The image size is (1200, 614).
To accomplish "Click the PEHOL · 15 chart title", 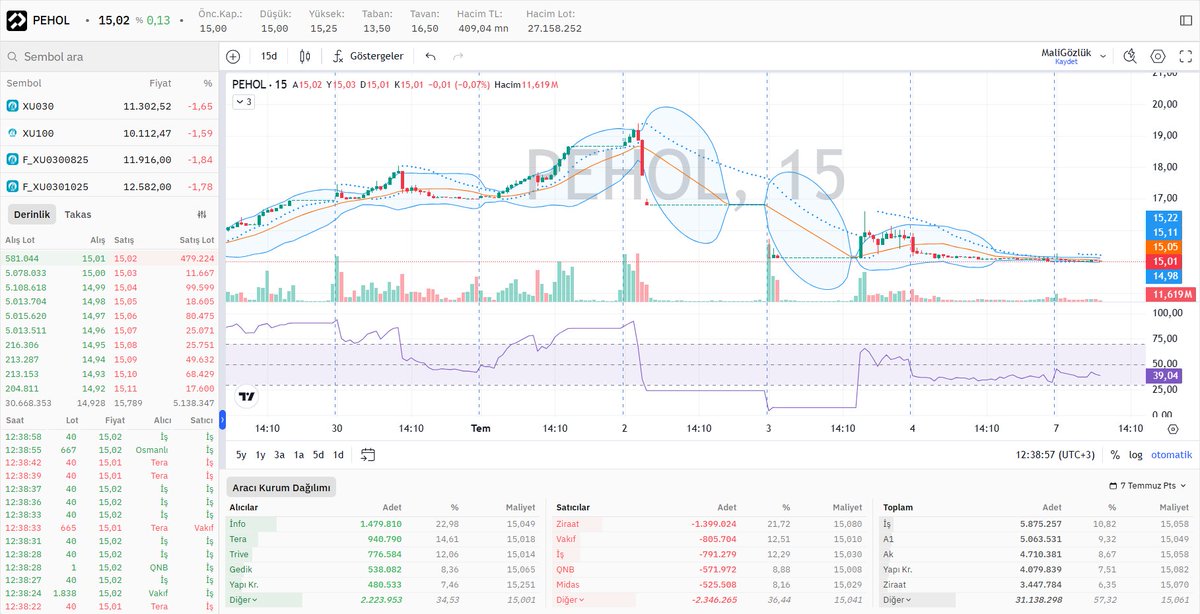I will (x=259, y=84).
